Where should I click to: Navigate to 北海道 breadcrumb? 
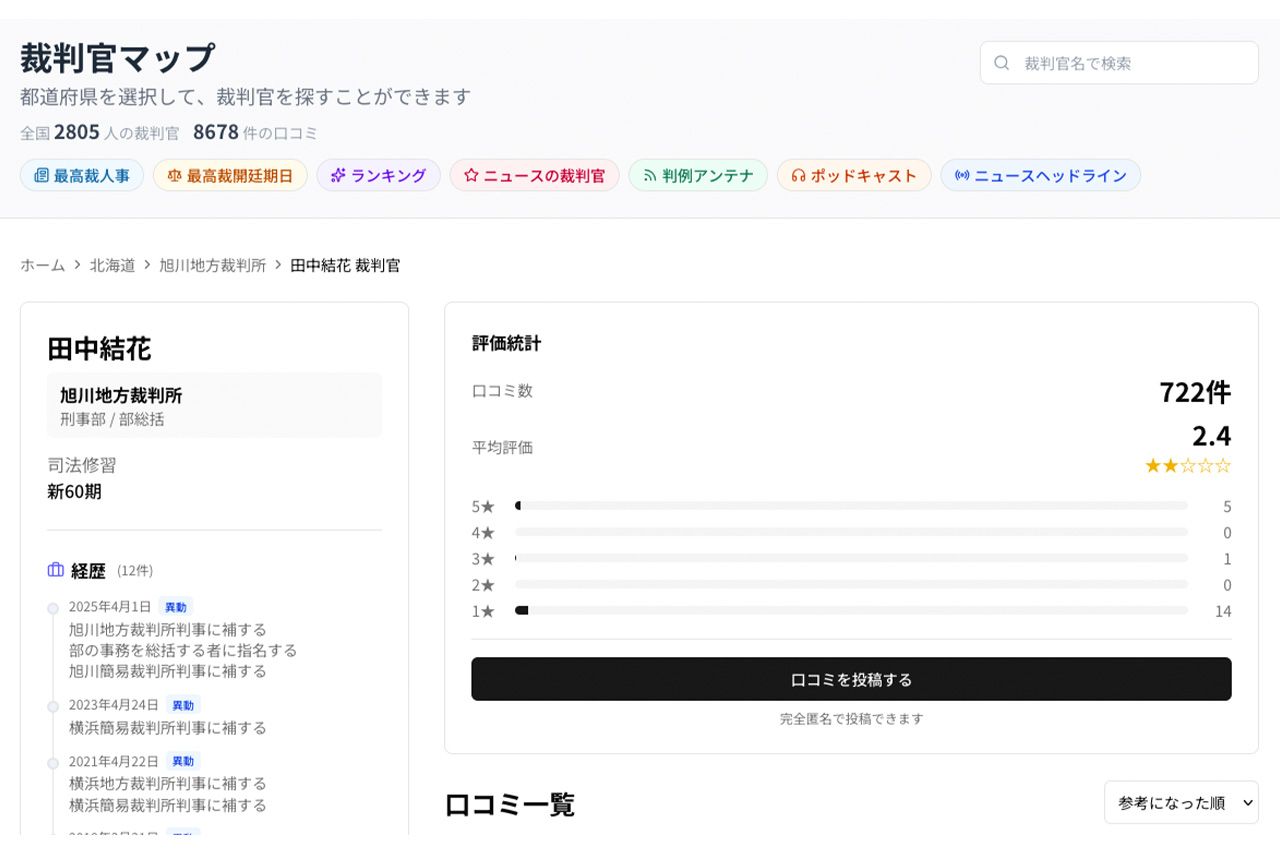click(x=112, y=265)
